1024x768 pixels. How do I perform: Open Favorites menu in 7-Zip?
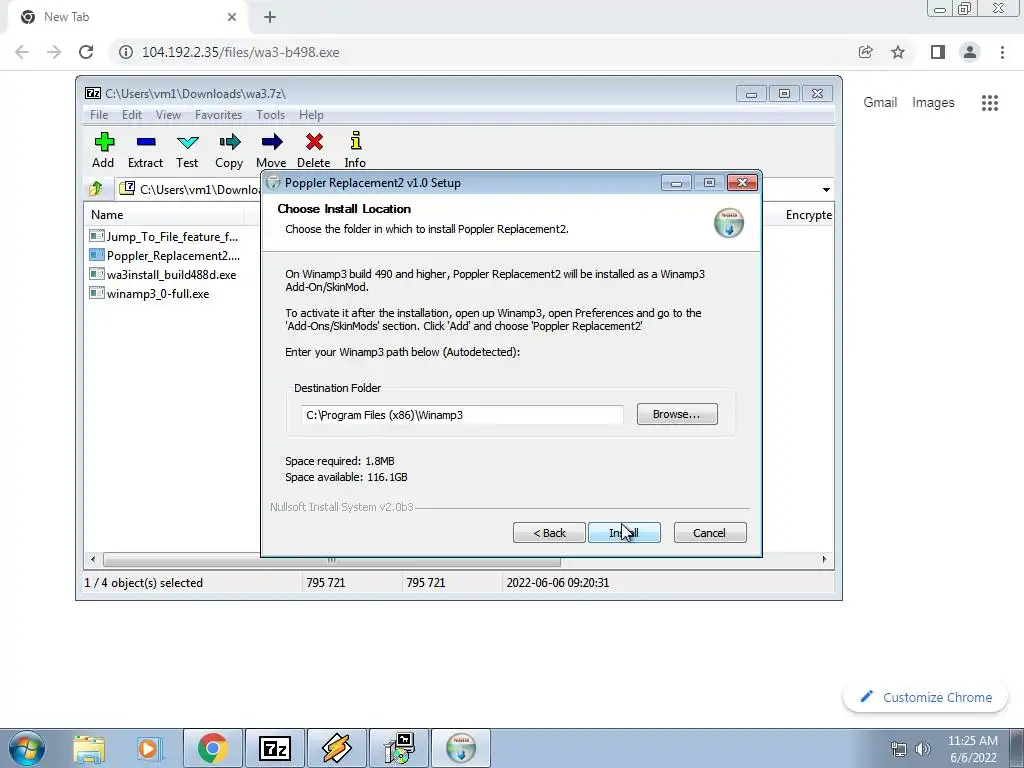point(218,115)
